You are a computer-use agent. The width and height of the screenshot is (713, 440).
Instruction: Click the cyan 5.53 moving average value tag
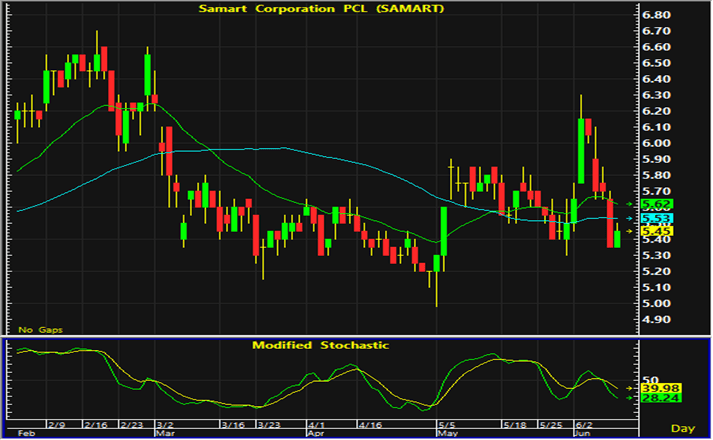point(657,219)
